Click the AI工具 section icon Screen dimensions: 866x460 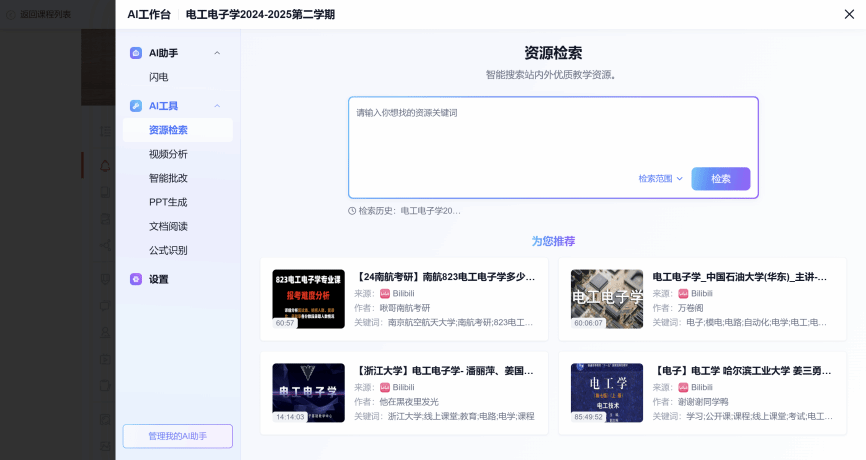pos(136,106)
